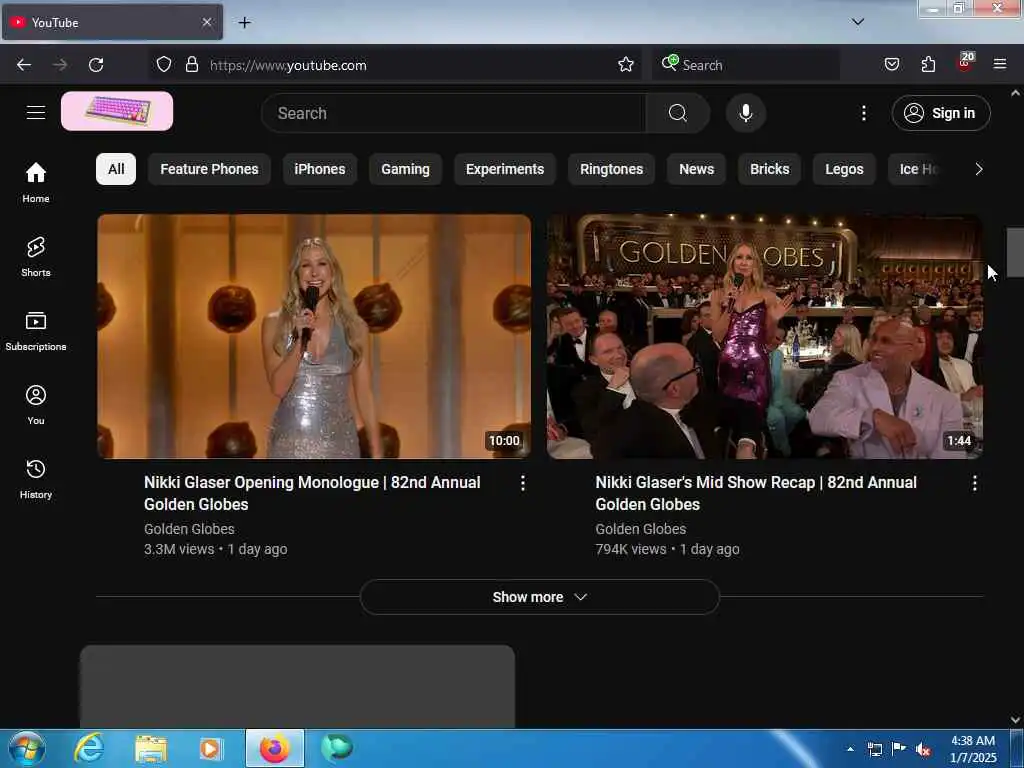The height and width of the screenshot is (768, 1024).
Task: Open Windows Explorer folder from the taskbar
Action: (151, 749)
